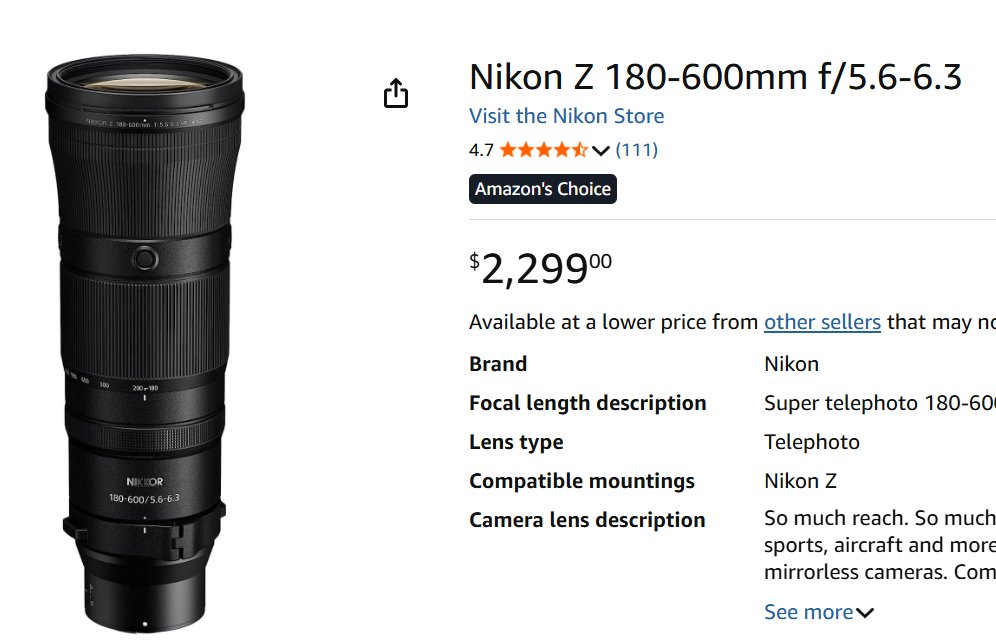Viewport: 996px width, 640px height.
Task: Click the Camera lens description label
Action: (587, 520)
